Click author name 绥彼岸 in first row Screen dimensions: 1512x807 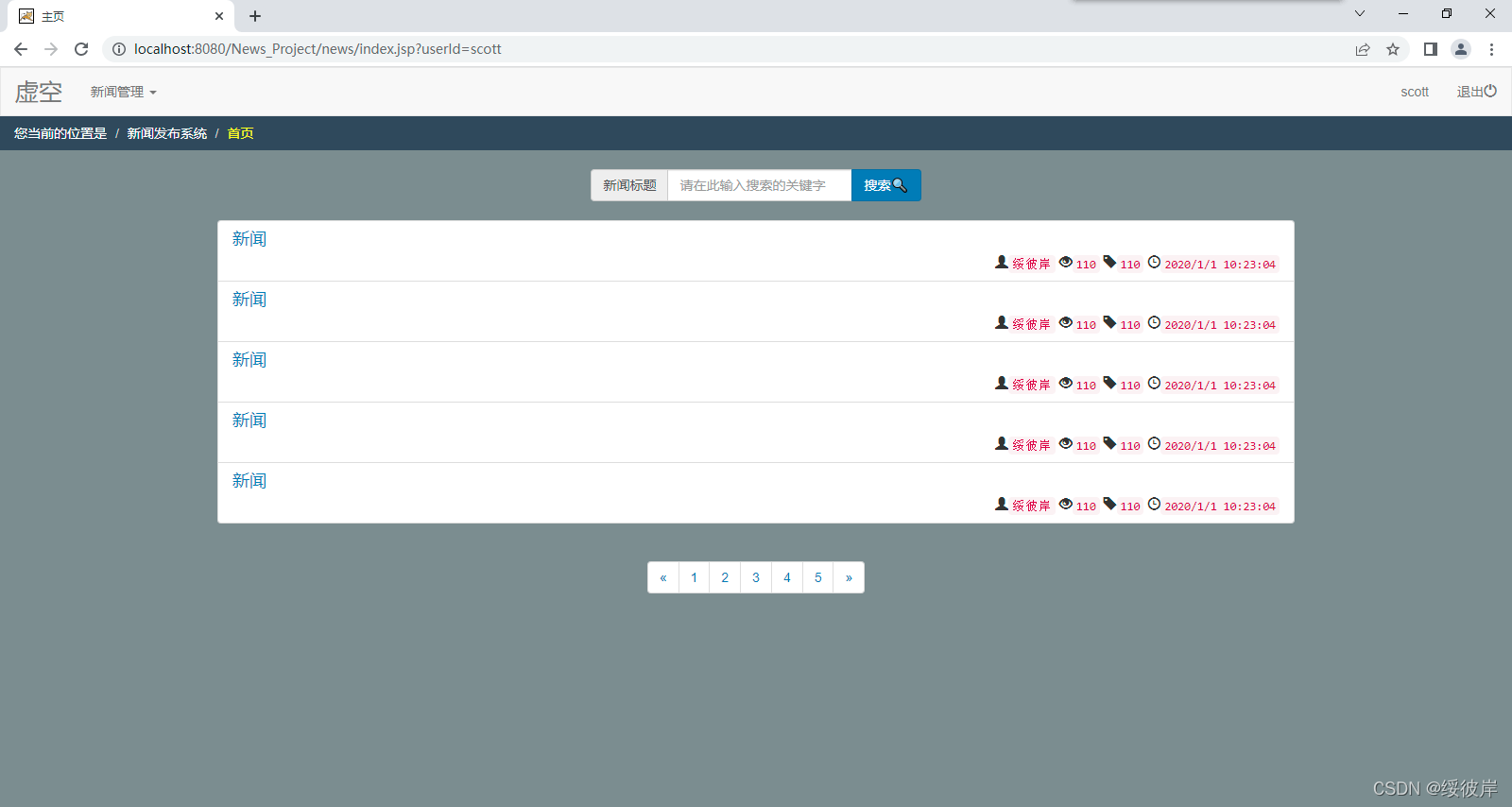[1032, 265]
